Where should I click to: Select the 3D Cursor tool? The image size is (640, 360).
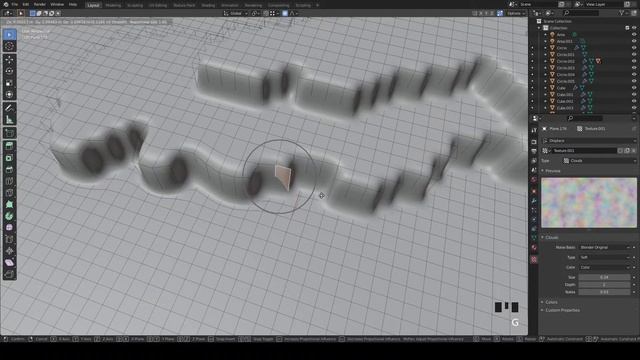(9, 46)
